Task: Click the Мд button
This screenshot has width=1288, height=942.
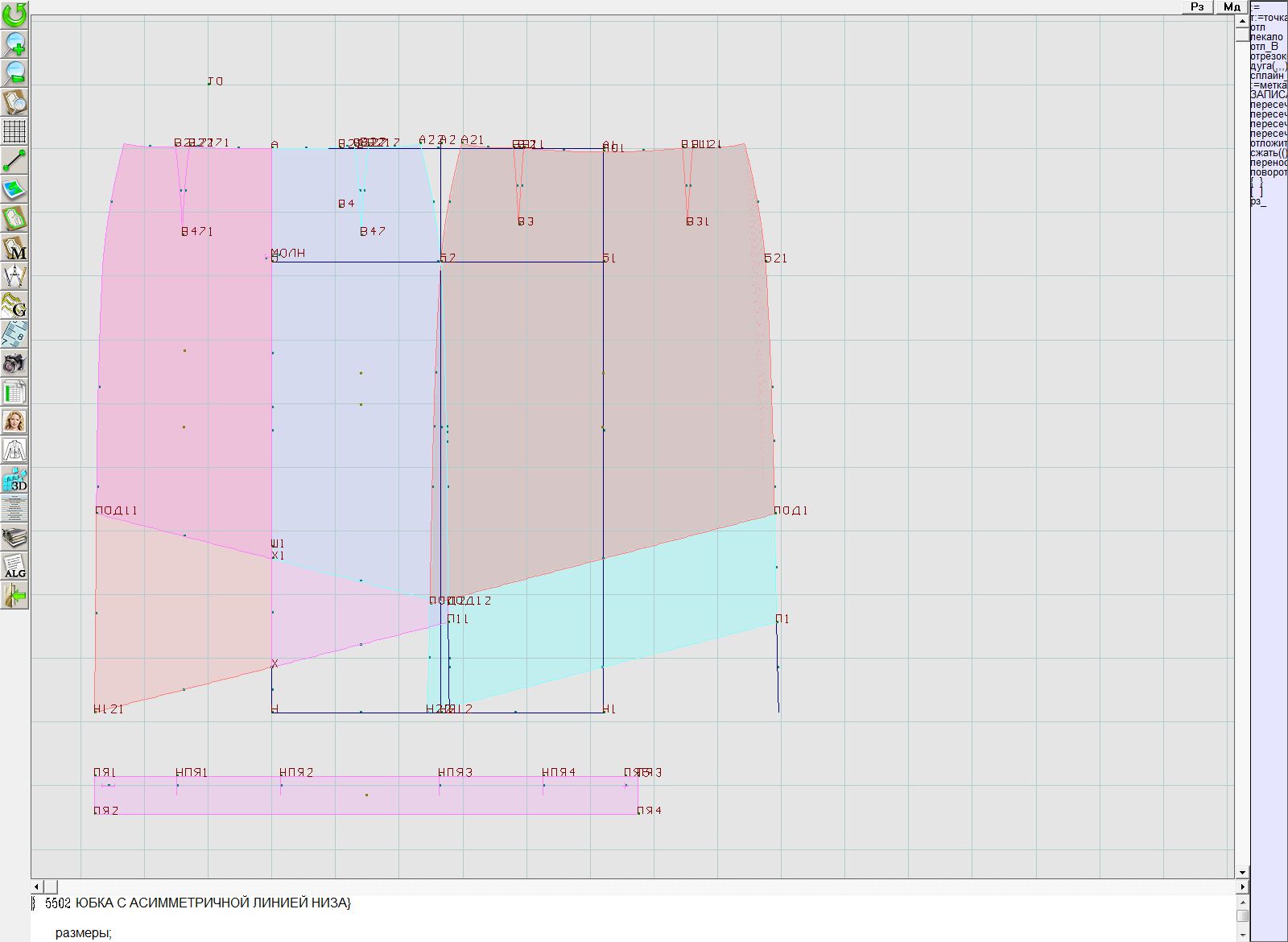Action: coord(1232,6)
